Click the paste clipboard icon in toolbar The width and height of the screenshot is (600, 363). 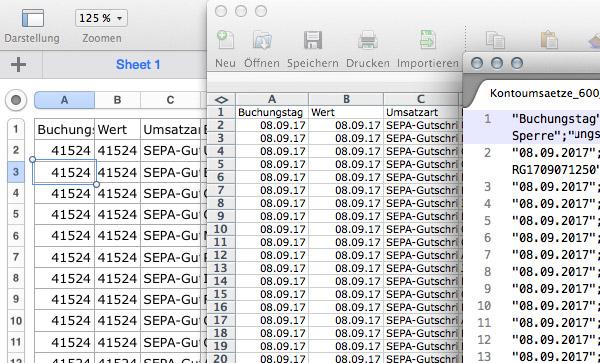pyautogui.click(x=549, y=40)
